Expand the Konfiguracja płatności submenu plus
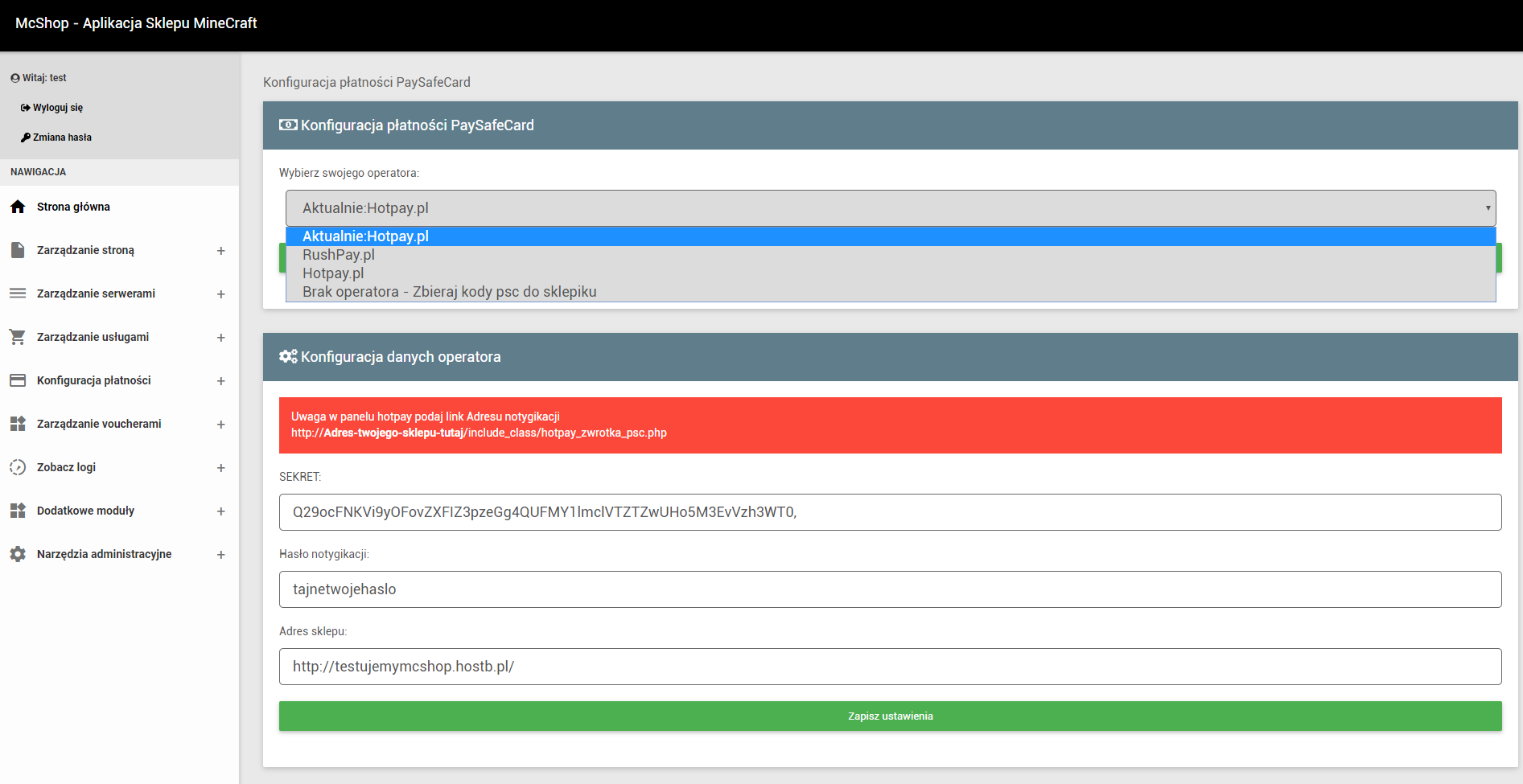Viewport: 1523px width, 784px height. [x=220, y=381]
